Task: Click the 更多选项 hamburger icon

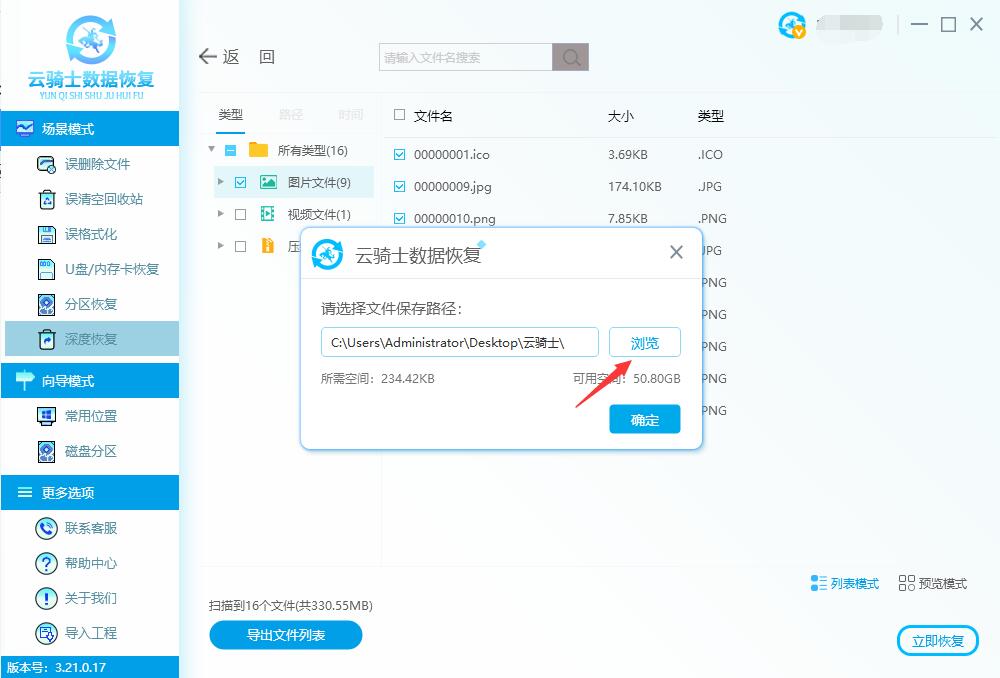Action: click(24, 492)
